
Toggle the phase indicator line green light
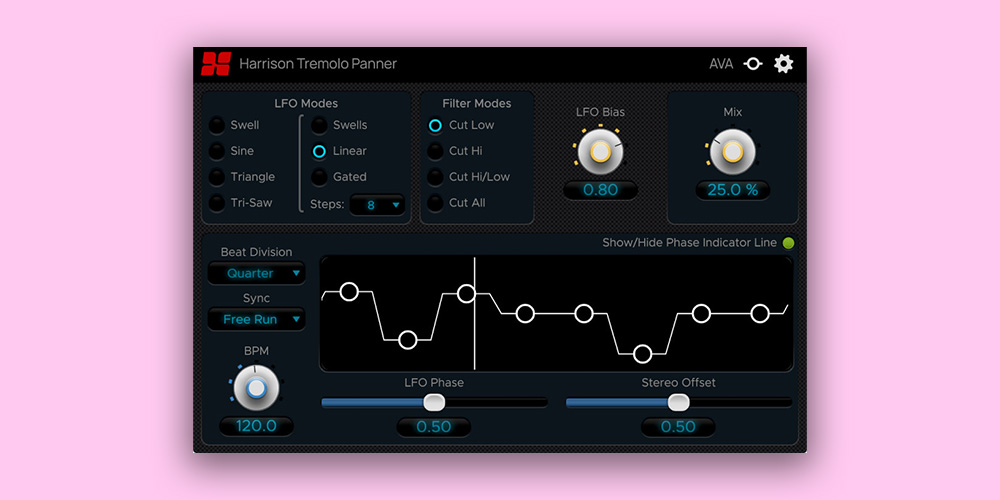(x=788, y=243)
